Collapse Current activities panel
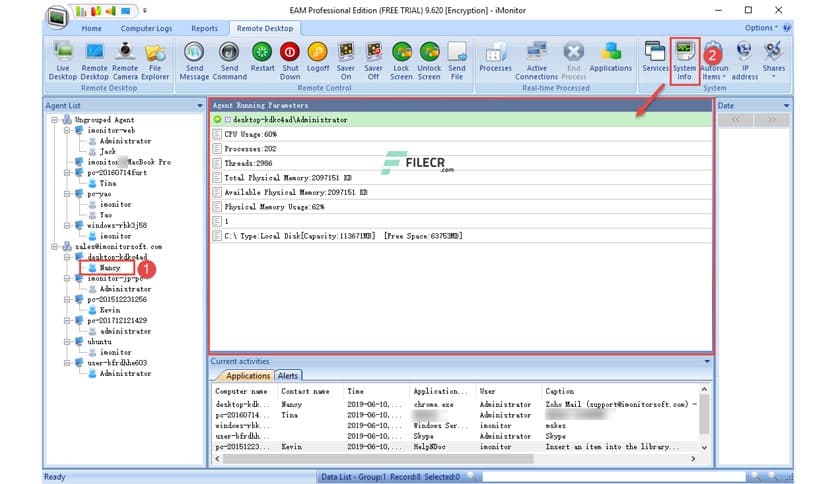The height and width of the screenshot is (484, 836). tap(707, 361)
